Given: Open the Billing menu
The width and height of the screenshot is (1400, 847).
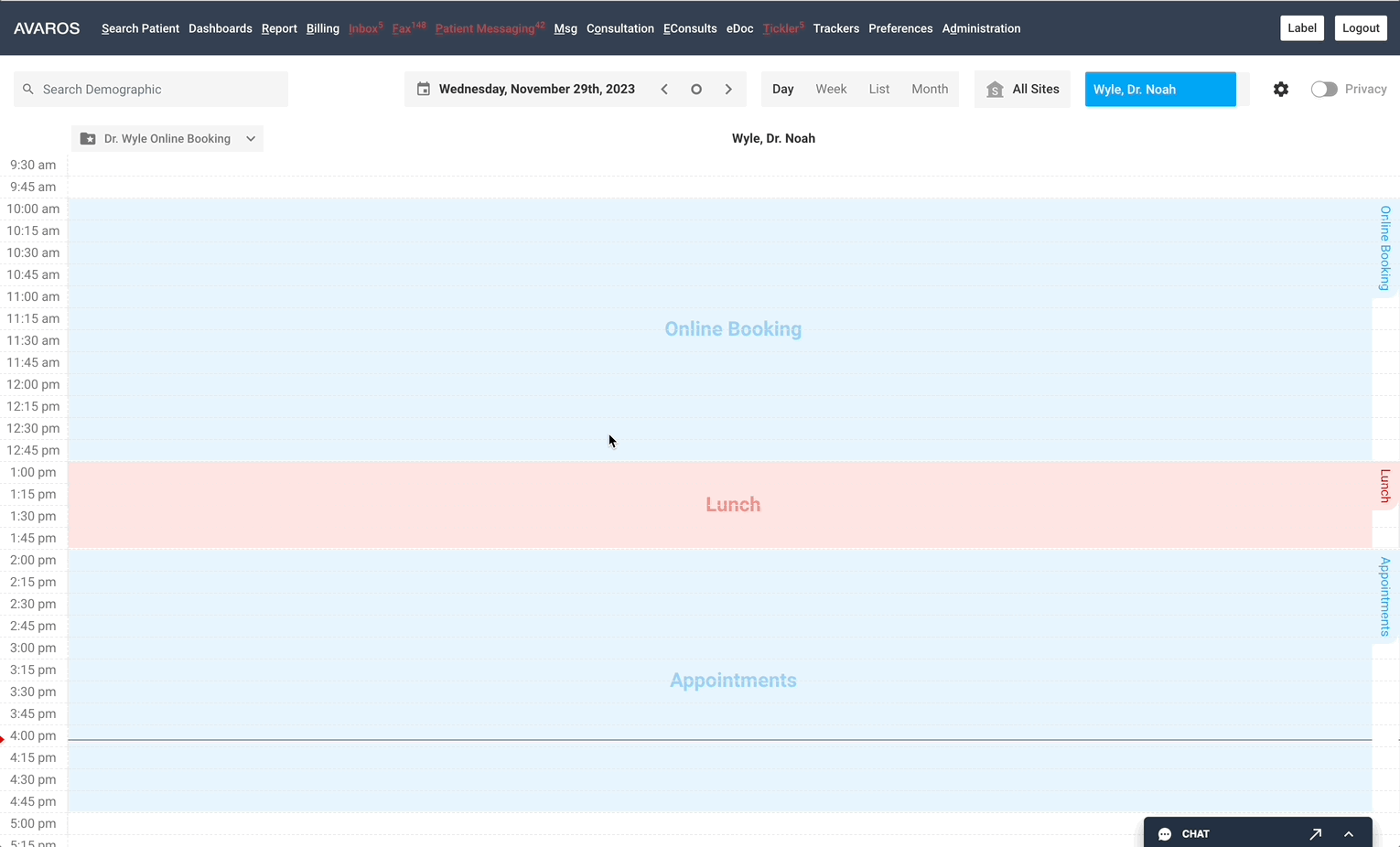Looking at the screenshot, I should pos(322,28).
